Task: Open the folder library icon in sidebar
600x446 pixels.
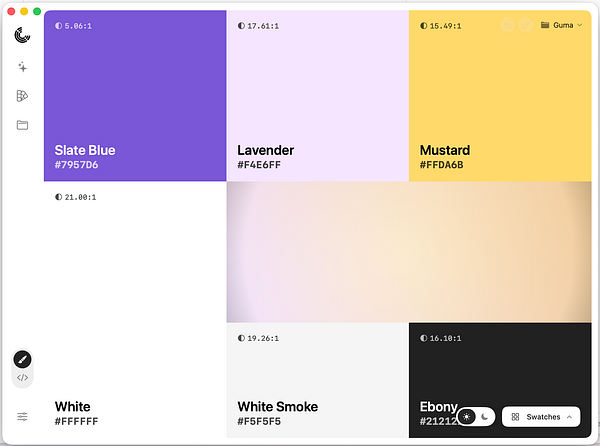Action: coord(22,125)
